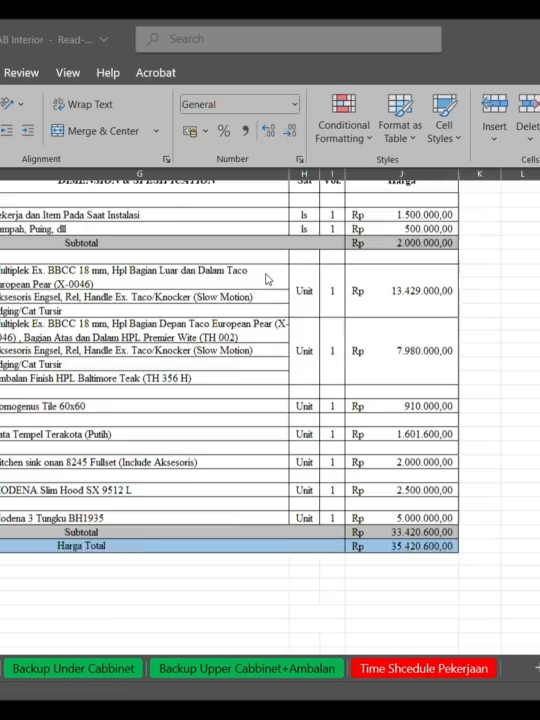Toggle Merge & Center for cells

pos(95,131)
